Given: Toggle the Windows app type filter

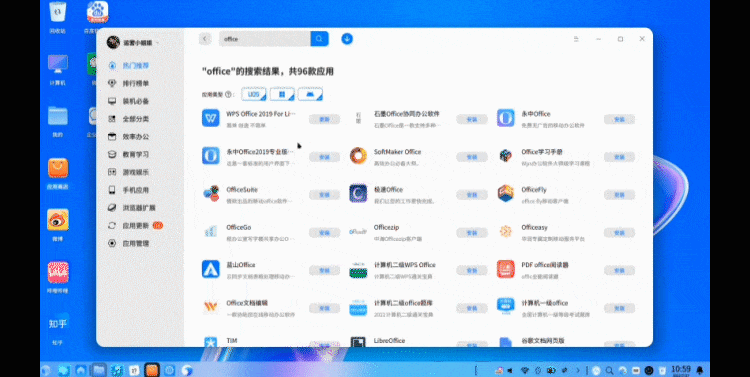Looking at the screenshot, I should pyautogui.click(x=282, y=94).
